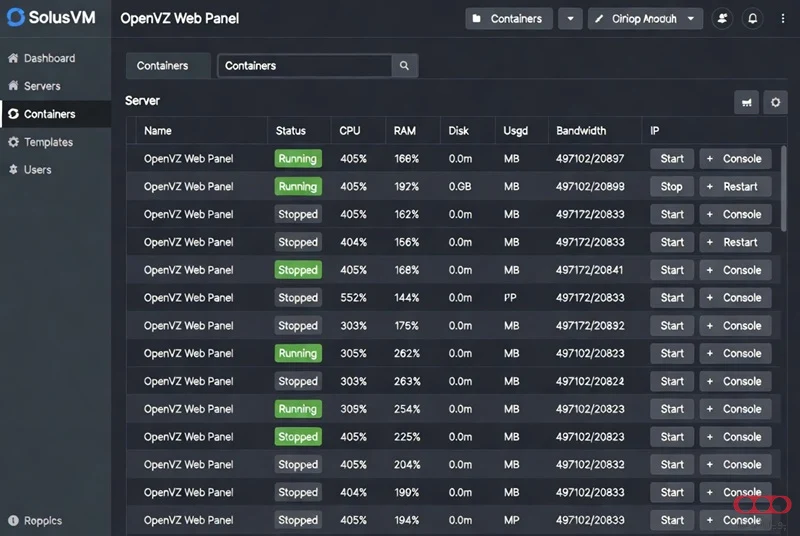Sort by Bandwidth column header
The height and width of the screenshot is (536, 800).
pos(581,131)
